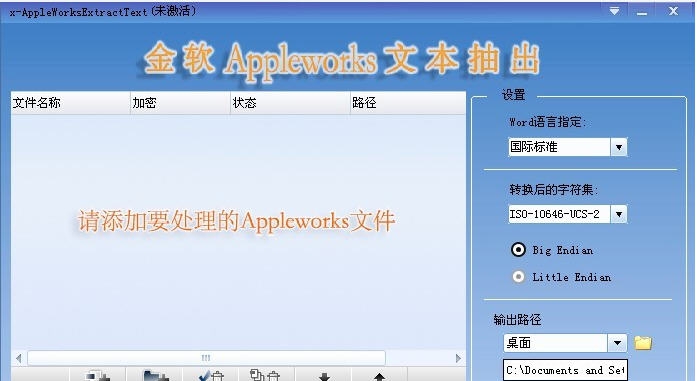Image resolution: width=697 pixels, height=381 pixels.
Task: Click the remove selected (checkmark trash) icon
Action: [211, 376]
